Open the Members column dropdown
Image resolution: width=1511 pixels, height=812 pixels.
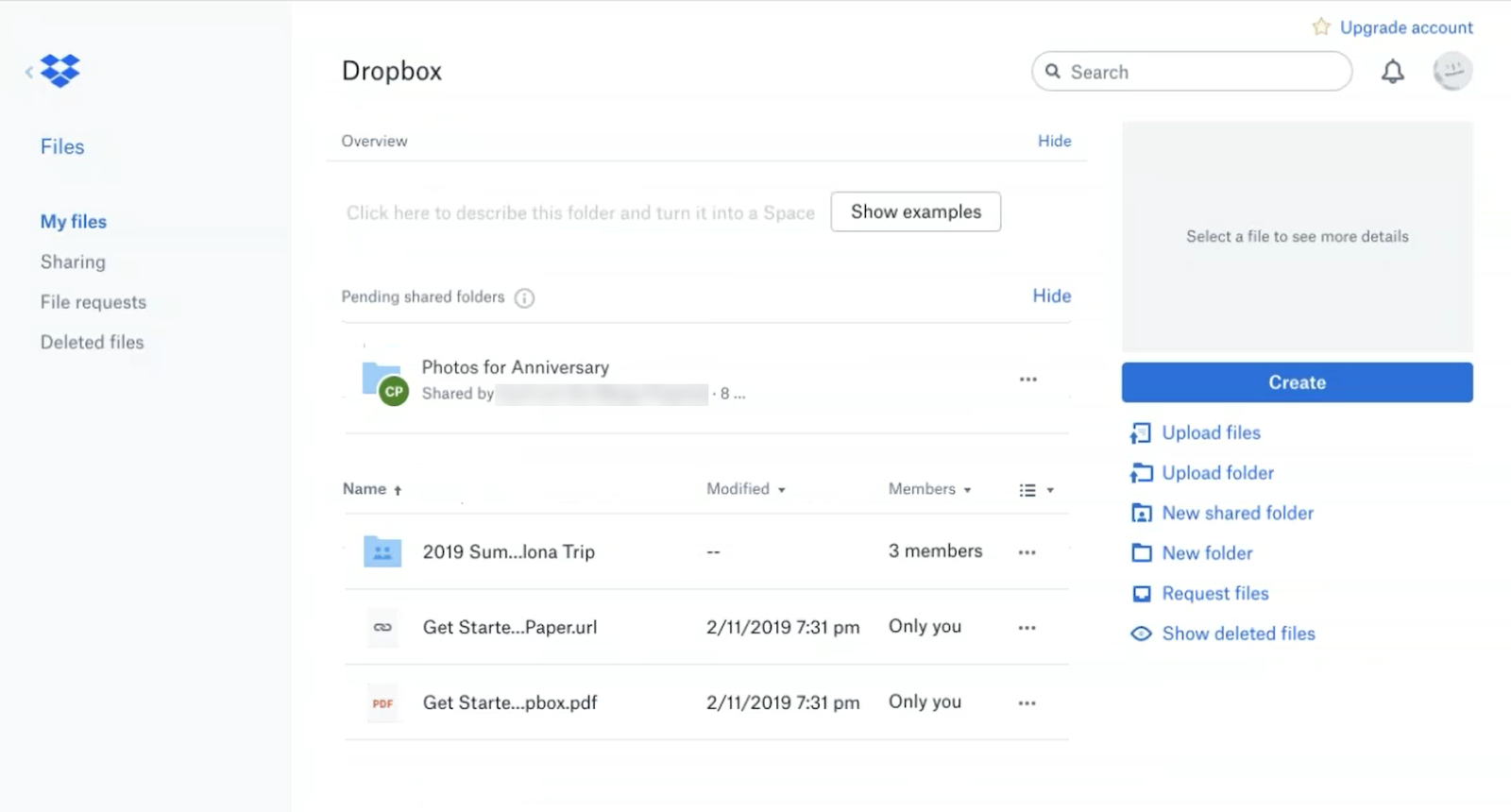930,489
